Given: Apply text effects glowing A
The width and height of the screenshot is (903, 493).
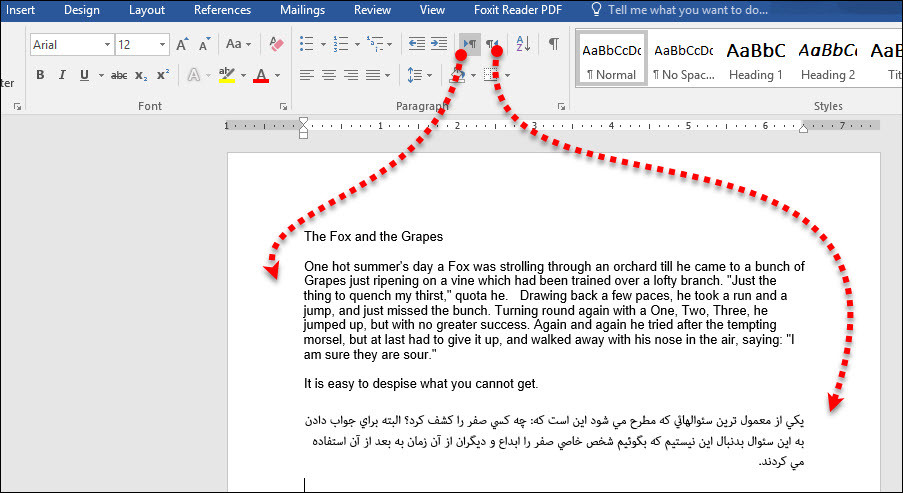Looking at the screenshot, I should click(194, 75).
